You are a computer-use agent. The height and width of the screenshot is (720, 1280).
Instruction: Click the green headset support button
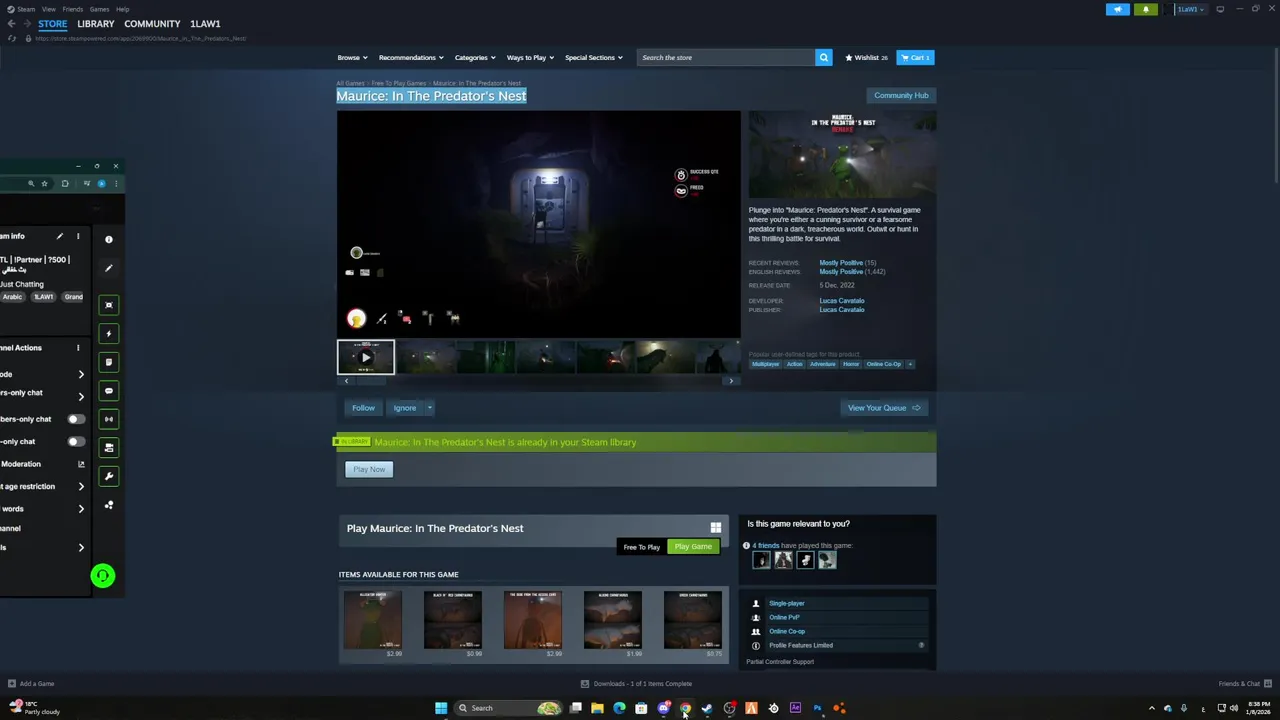(102, 575)
